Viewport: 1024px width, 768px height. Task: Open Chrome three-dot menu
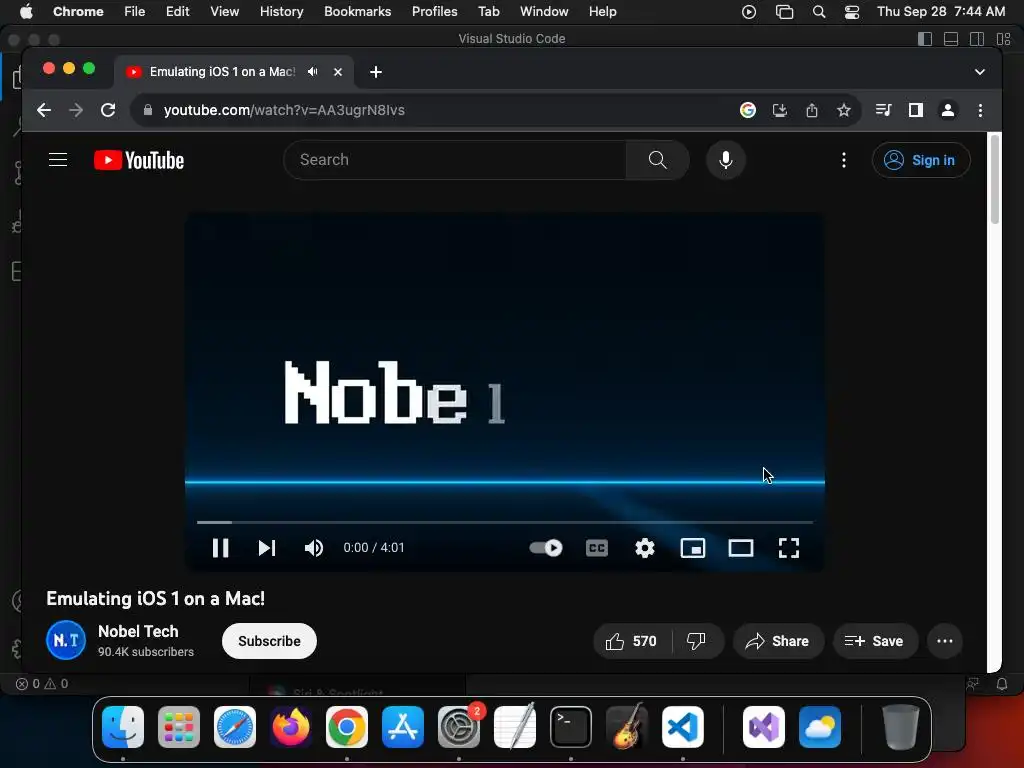click(980, 110)
